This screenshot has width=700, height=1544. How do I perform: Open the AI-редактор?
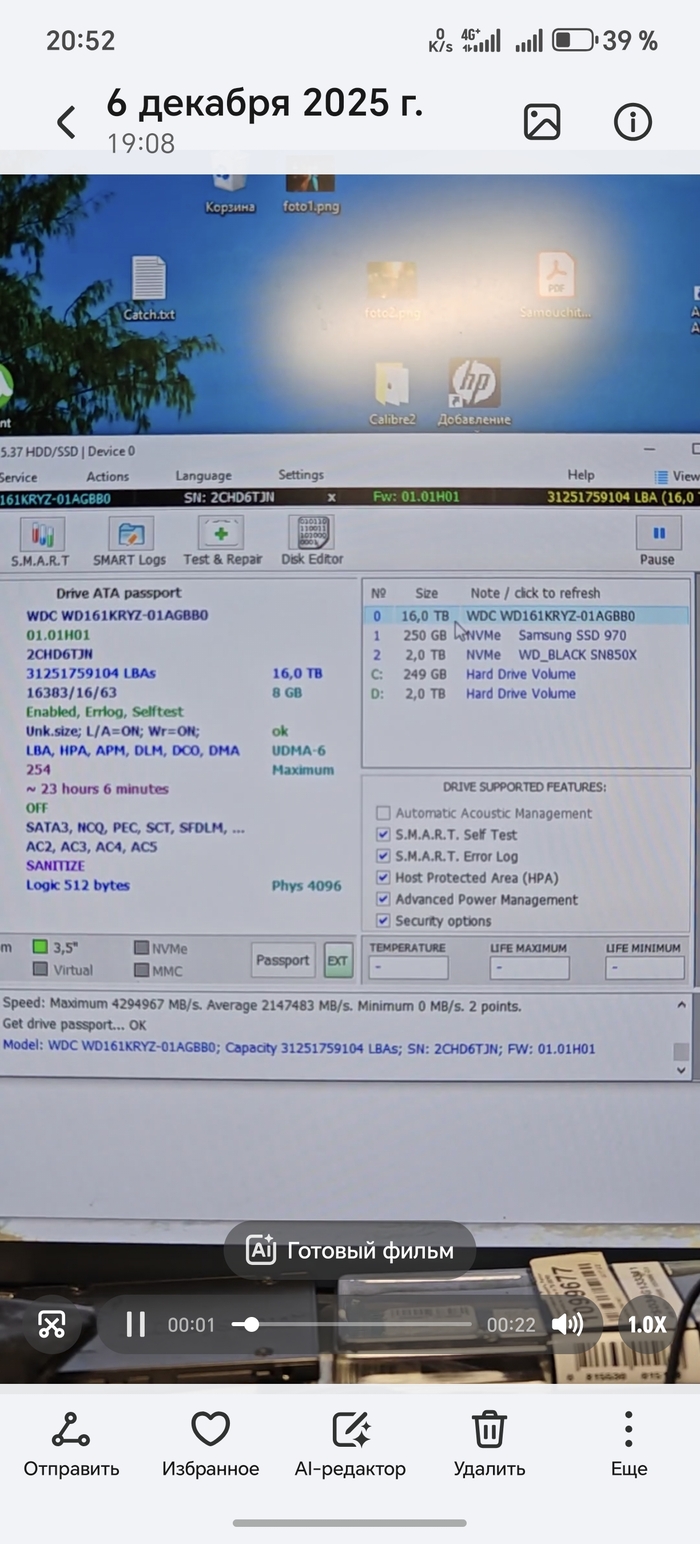coord(350,1445)
